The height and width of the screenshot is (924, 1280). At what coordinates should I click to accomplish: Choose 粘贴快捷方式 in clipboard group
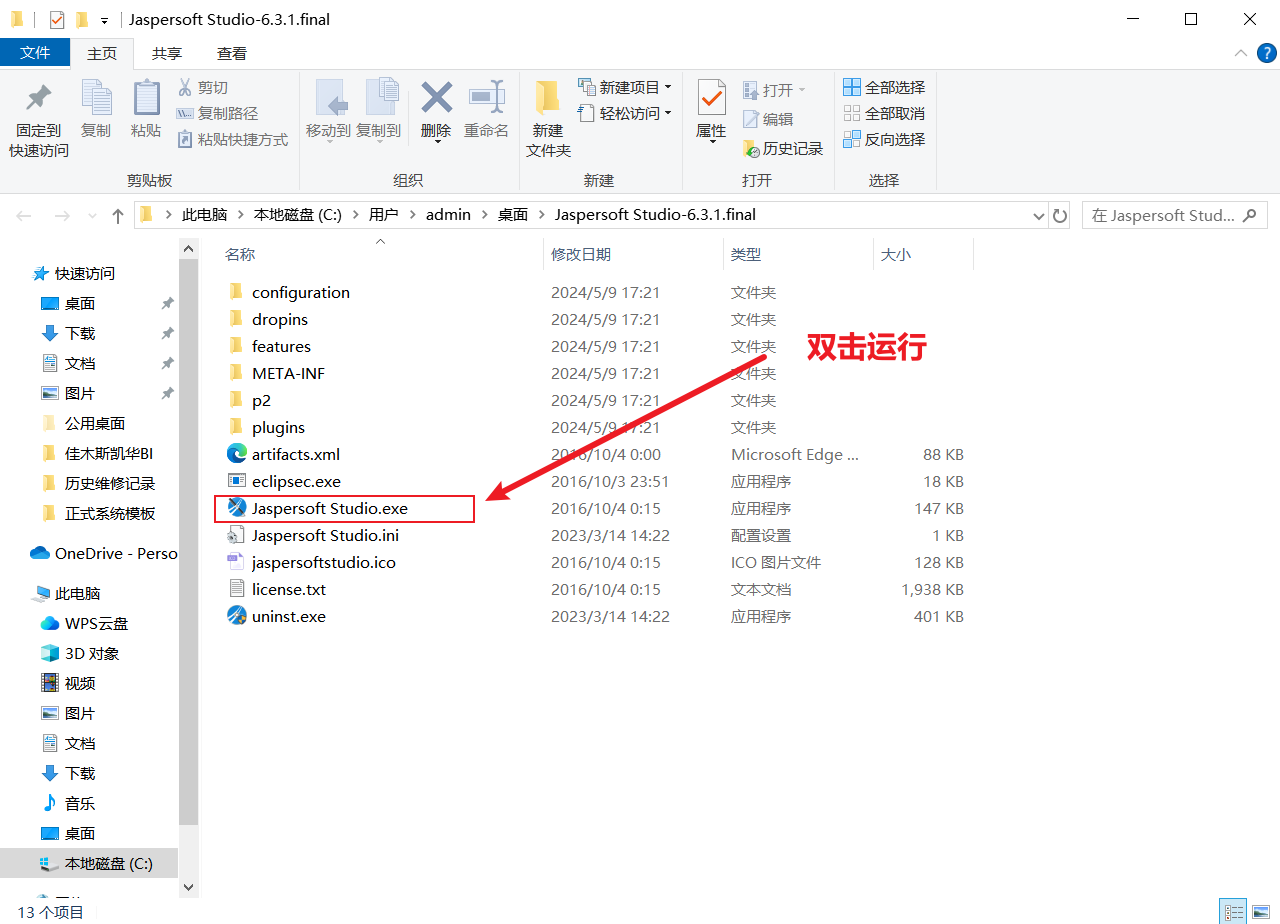(x=232, y=140)
